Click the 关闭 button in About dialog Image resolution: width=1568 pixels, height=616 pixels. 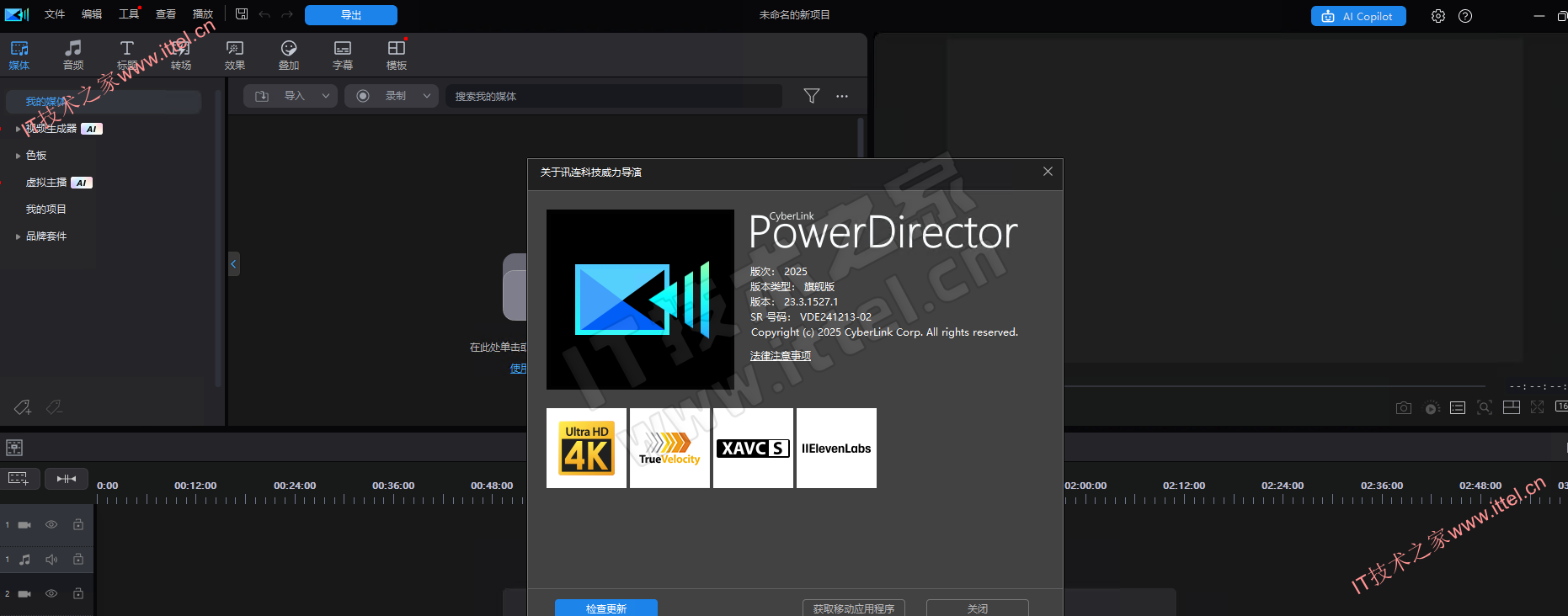[x=978, y=608]
